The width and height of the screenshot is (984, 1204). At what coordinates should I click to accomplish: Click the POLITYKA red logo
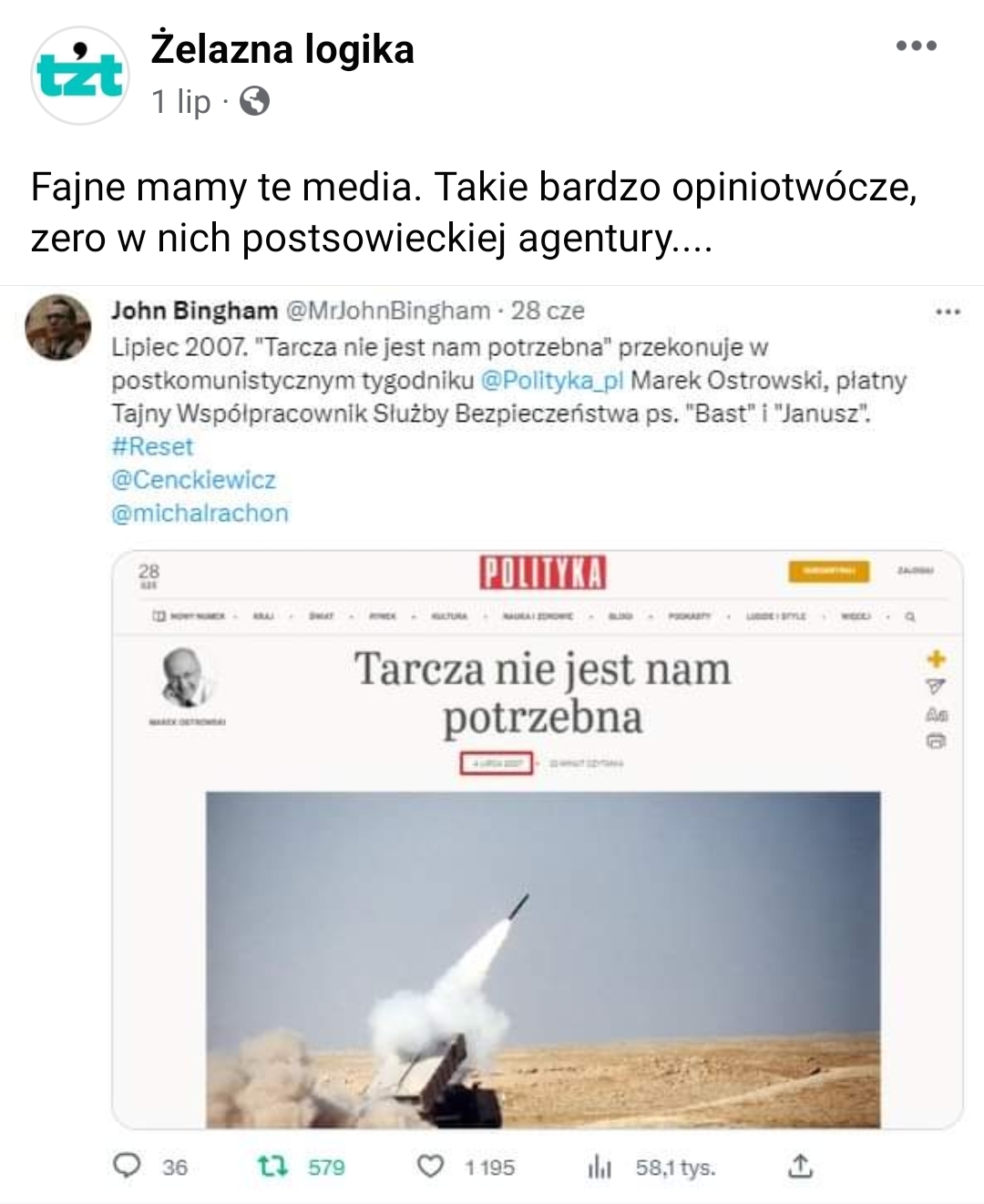click(x=543, y=573)
